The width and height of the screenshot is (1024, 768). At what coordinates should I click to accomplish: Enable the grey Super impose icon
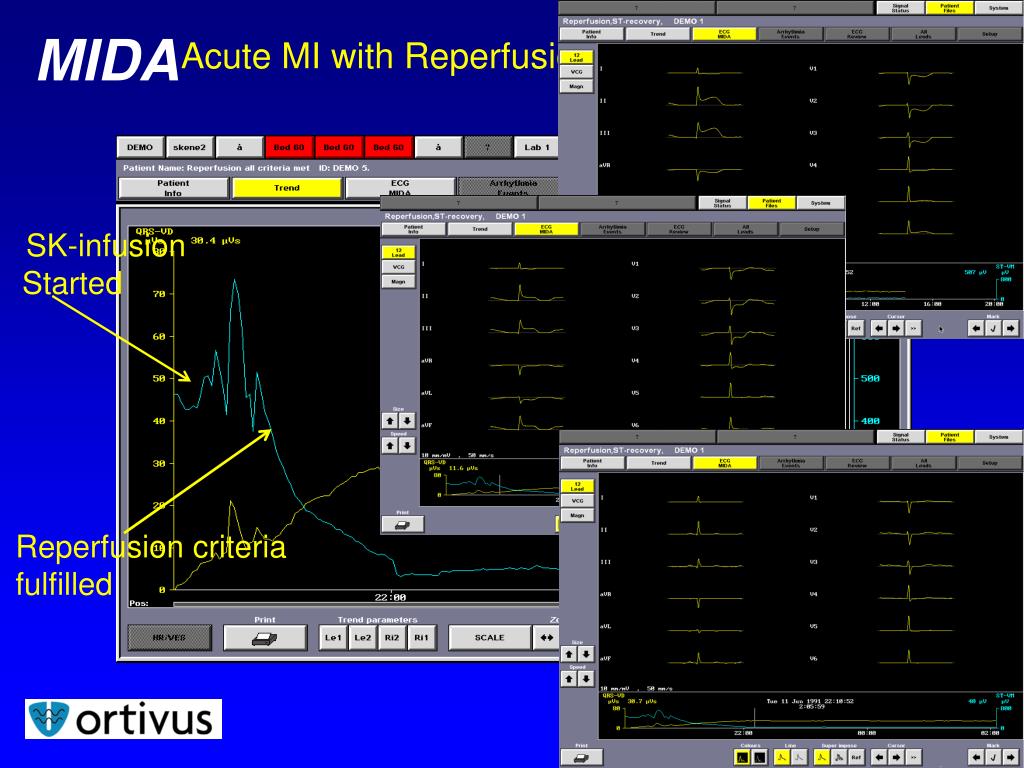point(839,758)
